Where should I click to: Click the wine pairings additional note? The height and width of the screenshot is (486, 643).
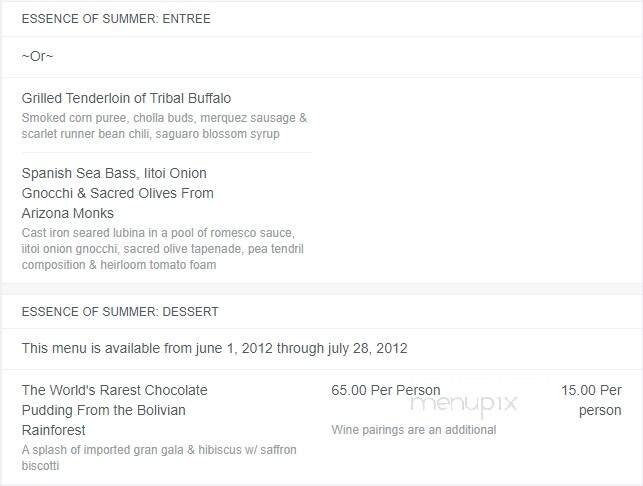[414, 430]
